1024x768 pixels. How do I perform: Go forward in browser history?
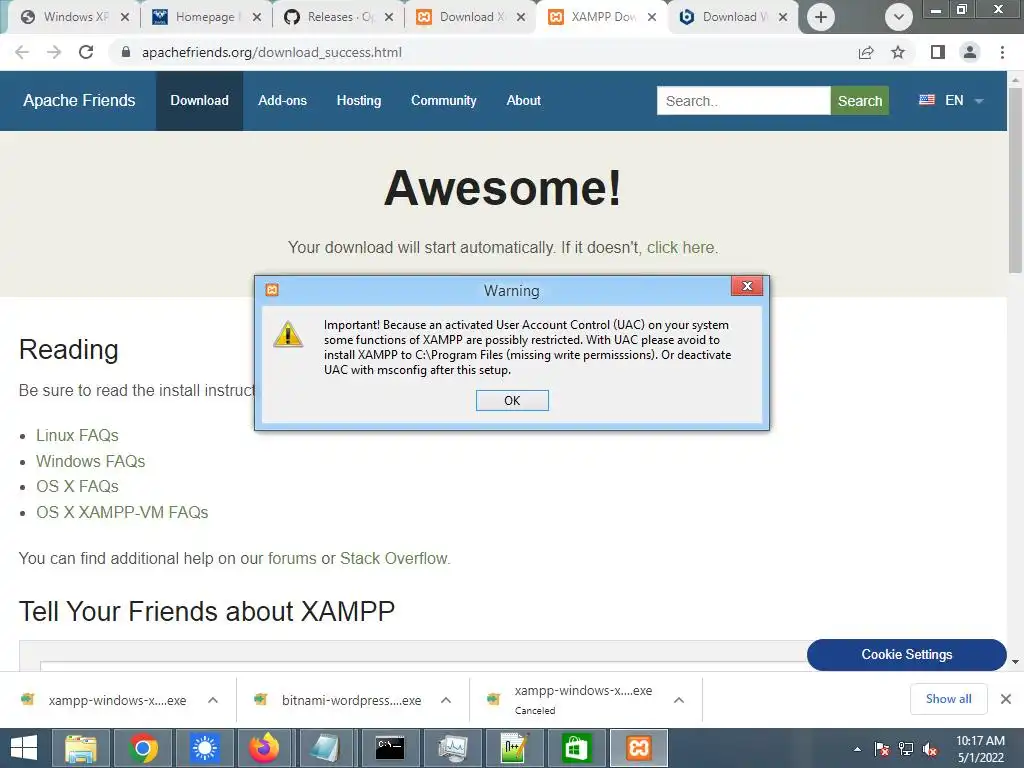54,52
